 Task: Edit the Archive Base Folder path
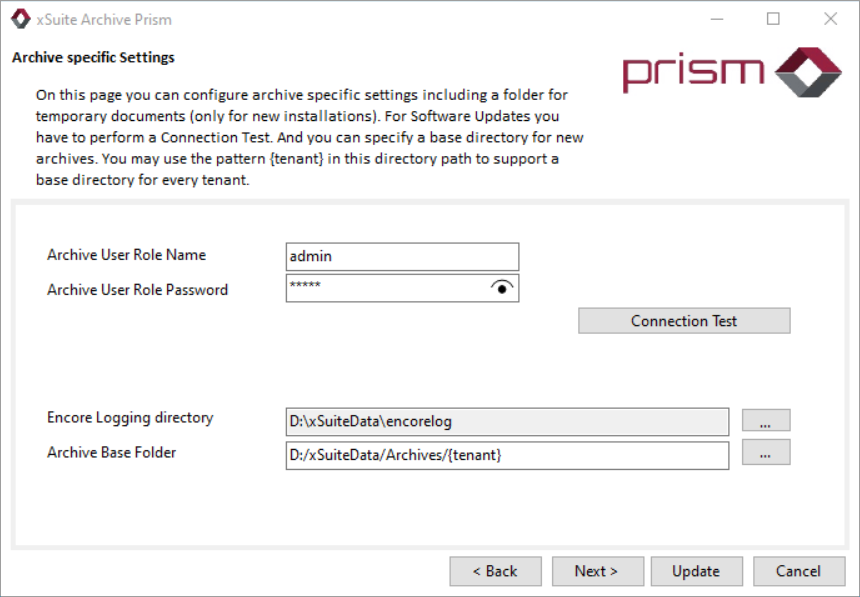pos(507,455)
